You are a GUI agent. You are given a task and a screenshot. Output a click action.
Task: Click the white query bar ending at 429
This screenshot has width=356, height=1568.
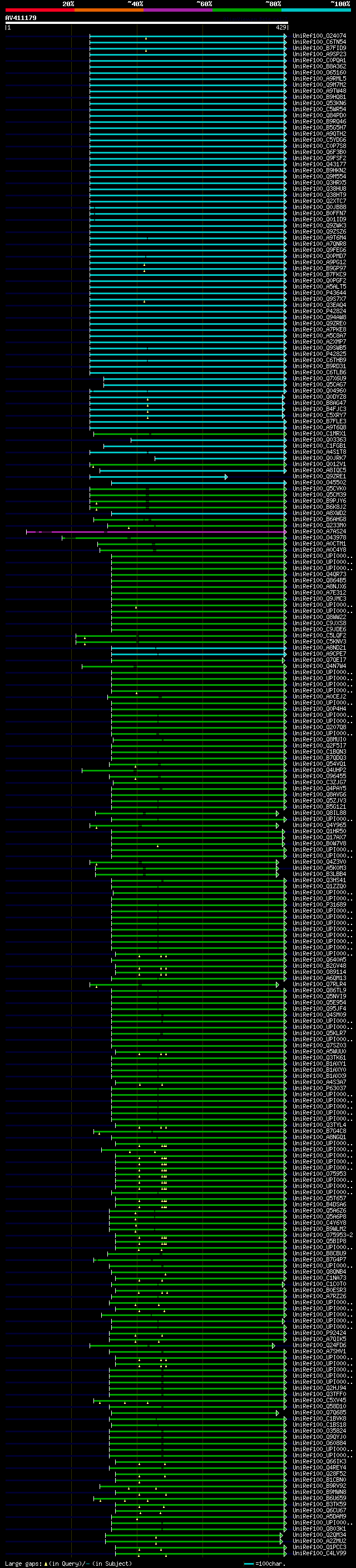[147, 23]
